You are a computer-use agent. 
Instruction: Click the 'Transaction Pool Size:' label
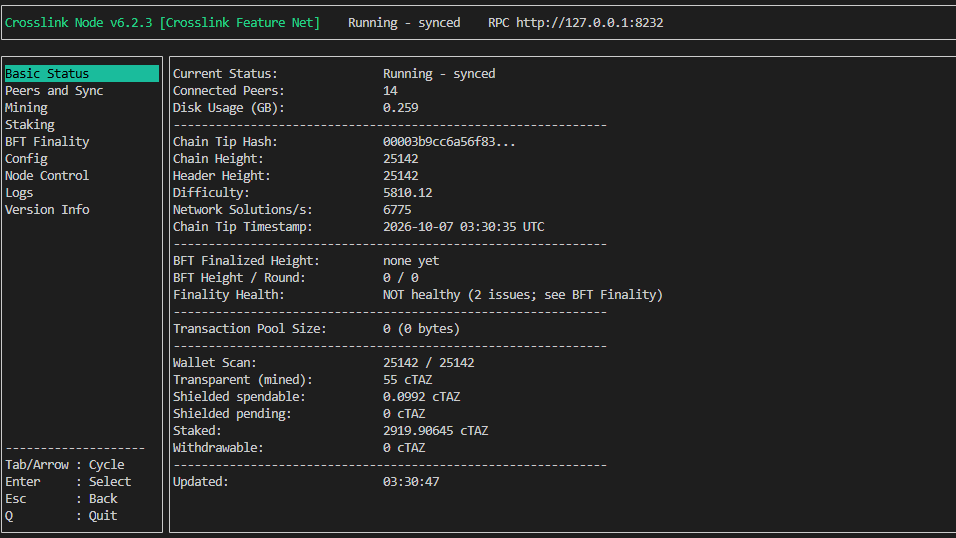tap(249, 328)
